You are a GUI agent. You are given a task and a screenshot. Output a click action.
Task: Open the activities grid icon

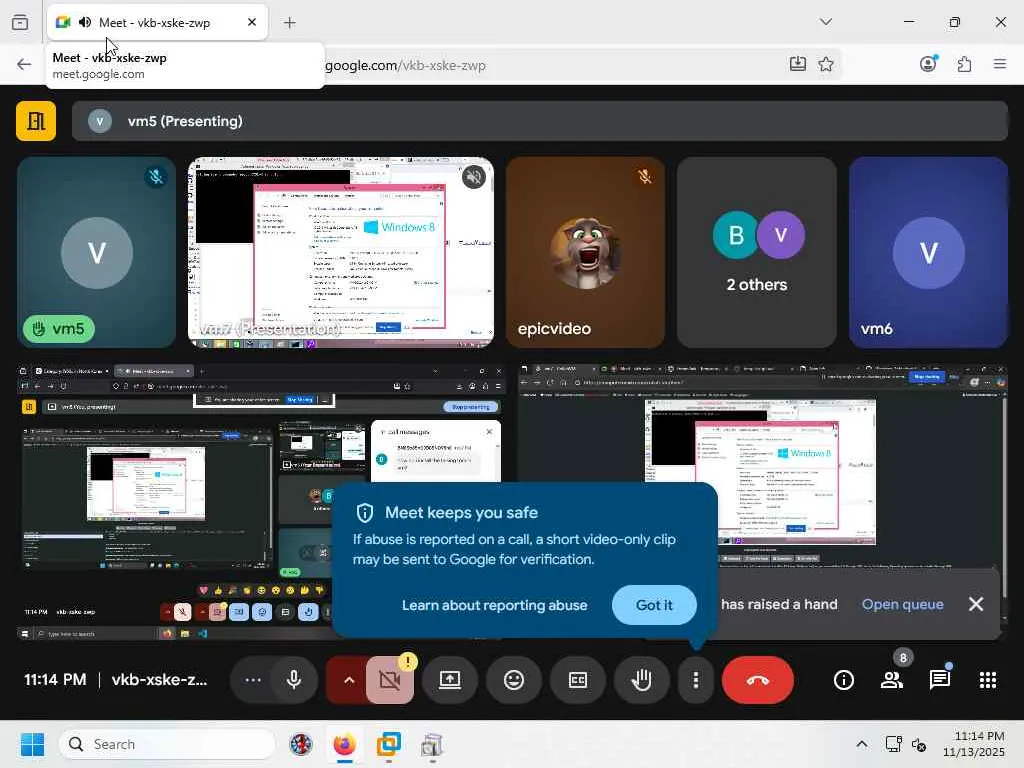pyautogui.click(x=988, y=680)
